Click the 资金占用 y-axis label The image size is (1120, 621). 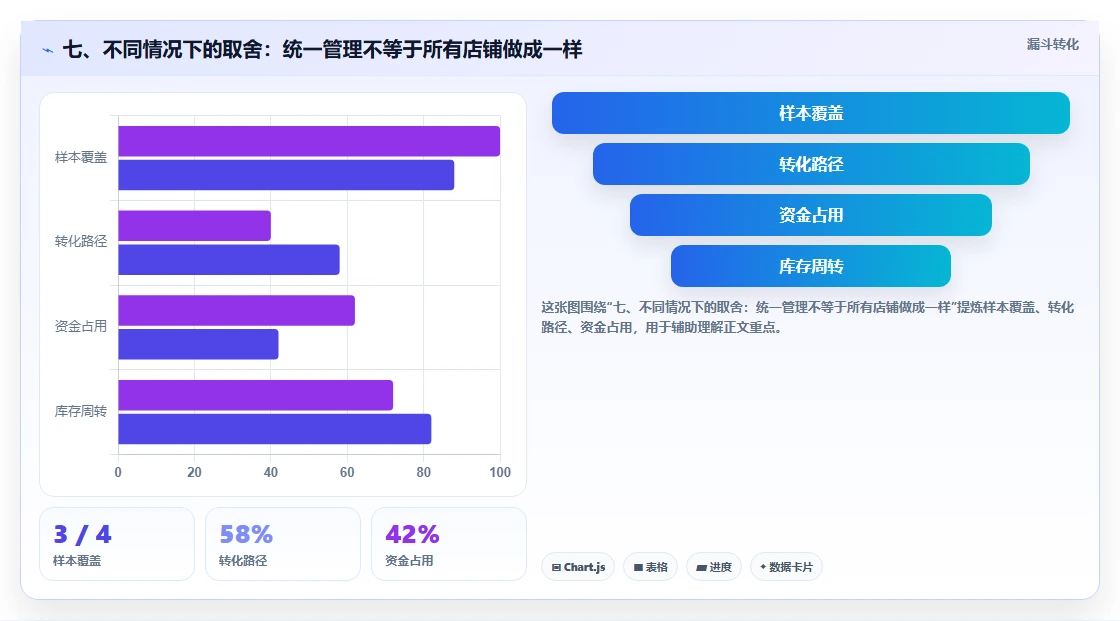(x=81, y=327)
